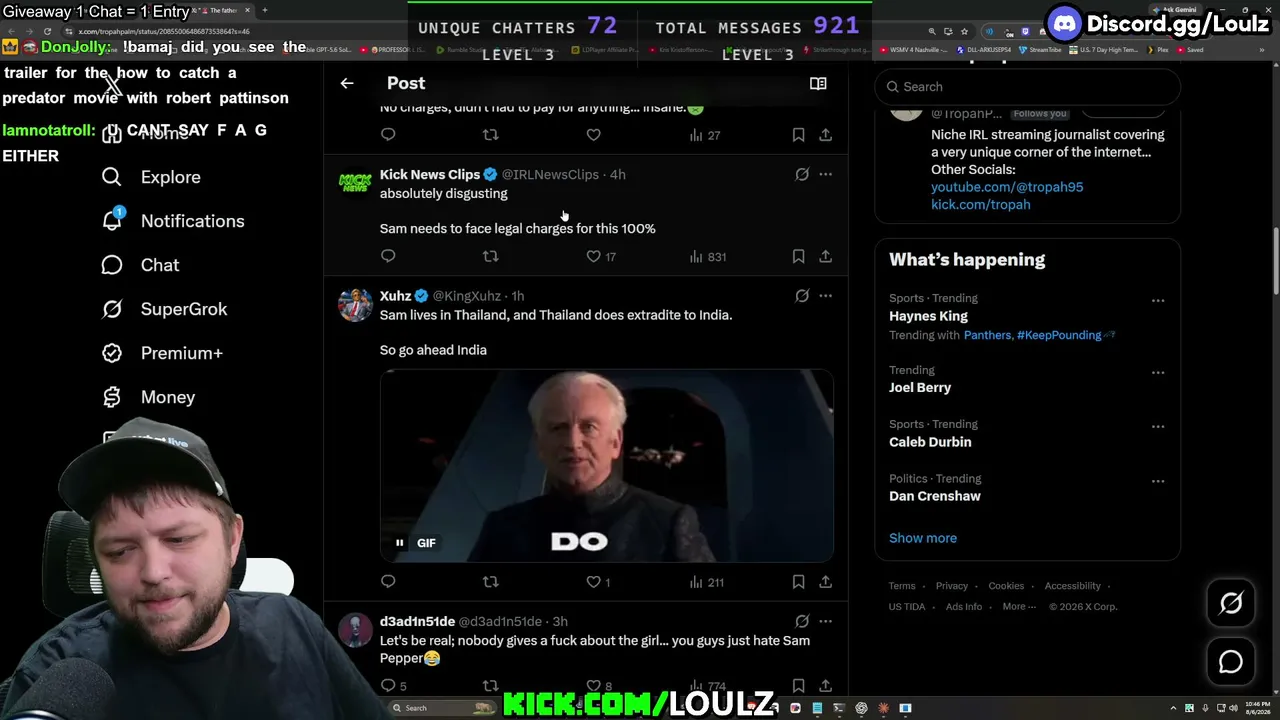Click the X search field
This screenshot has height=720, width=1280.
coord(1028,87)
